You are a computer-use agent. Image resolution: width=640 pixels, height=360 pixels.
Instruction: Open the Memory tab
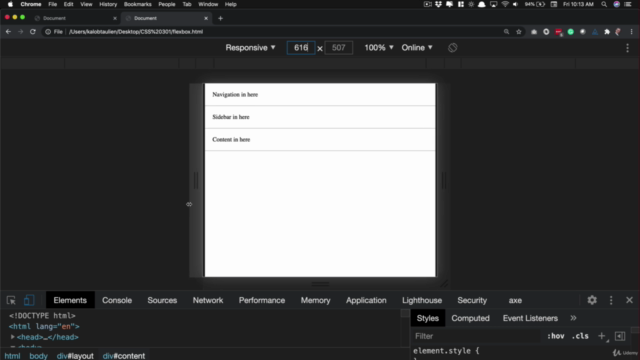pyautogui.click(x=315, y=300)
